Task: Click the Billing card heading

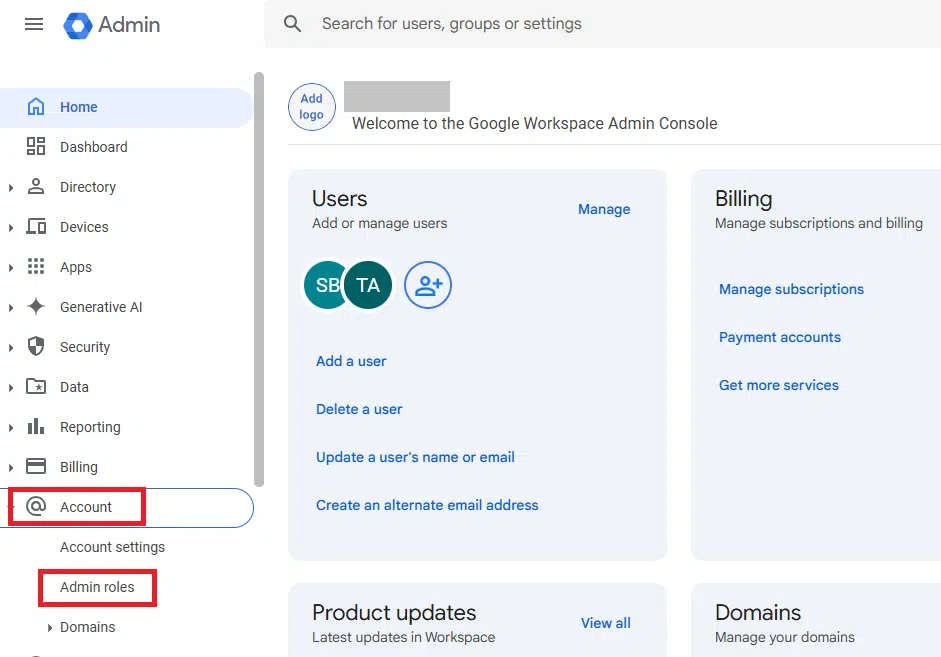Action: pos(744,199)
